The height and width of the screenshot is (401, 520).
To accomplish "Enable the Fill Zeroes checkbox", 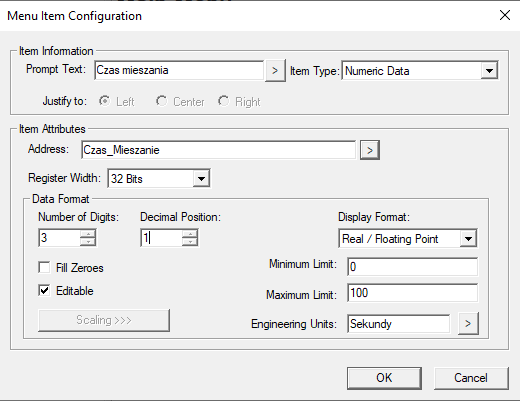I will click(x=44, y=267).
